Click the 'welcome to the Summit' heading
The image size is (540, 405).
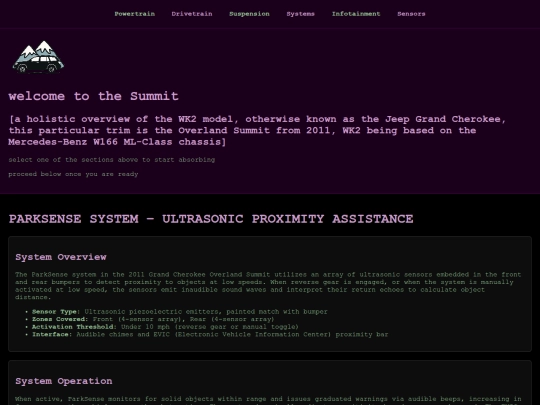coord(93,96)
